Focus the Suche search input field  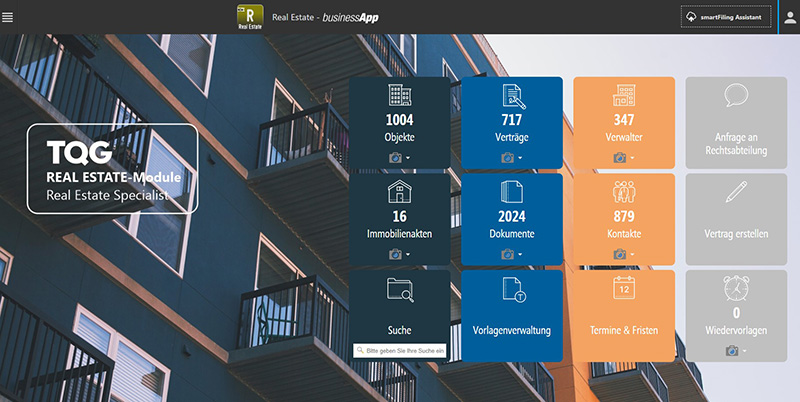pyautogui.click(x=400, y=350)
